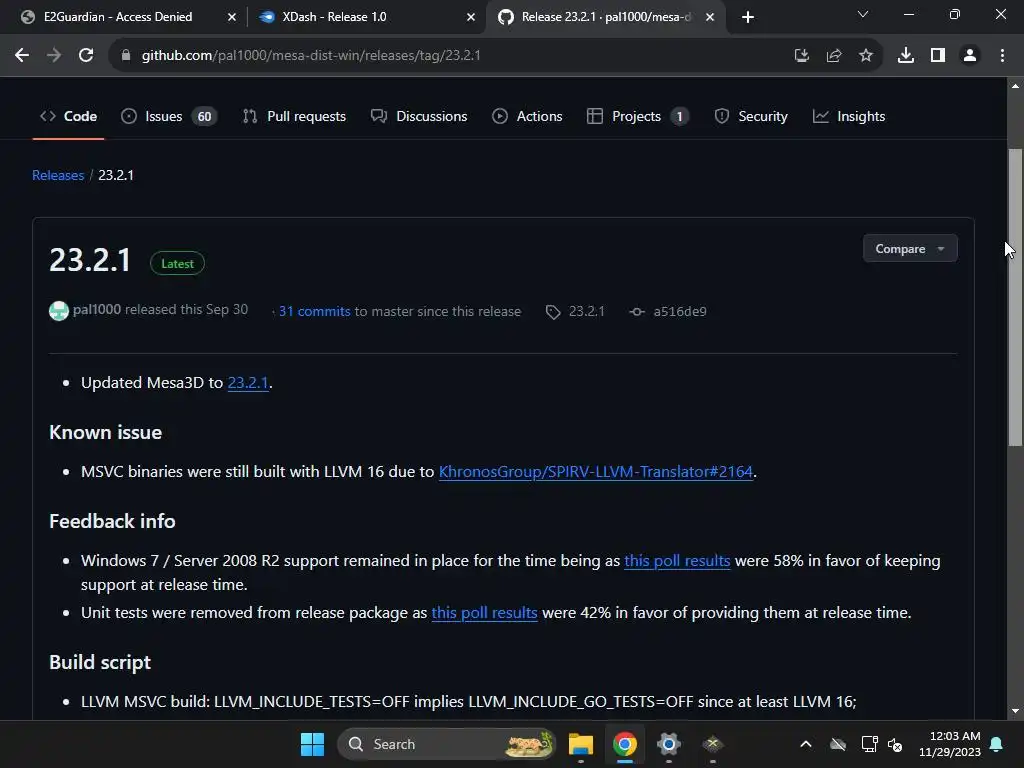Screen dimensions: 1024x768
Task: Open the settings gear app in taskbar
Action: tap(669, 744)
